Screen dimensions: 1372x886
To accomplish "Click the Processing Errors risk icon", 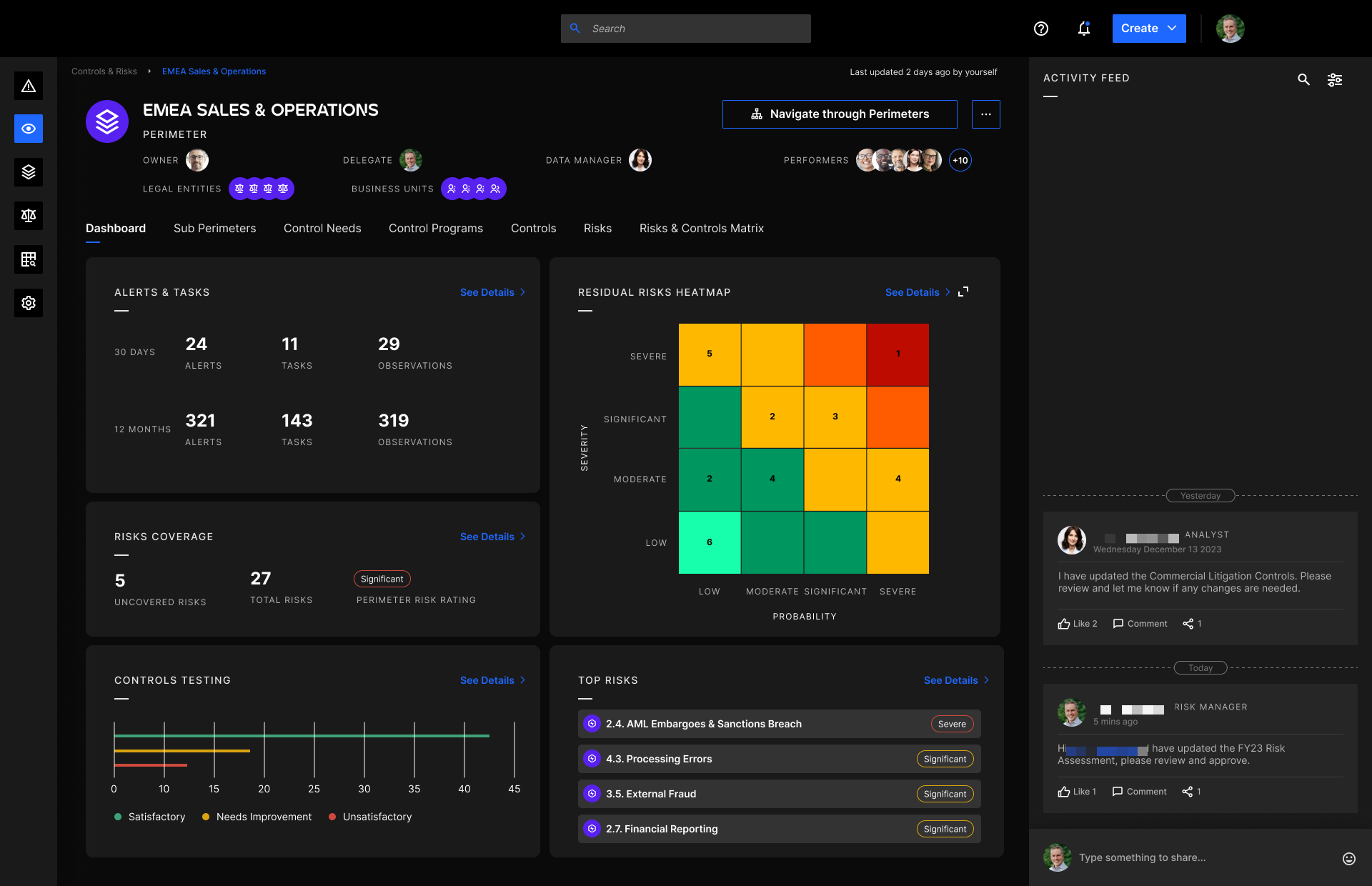I will click(592, 759).
